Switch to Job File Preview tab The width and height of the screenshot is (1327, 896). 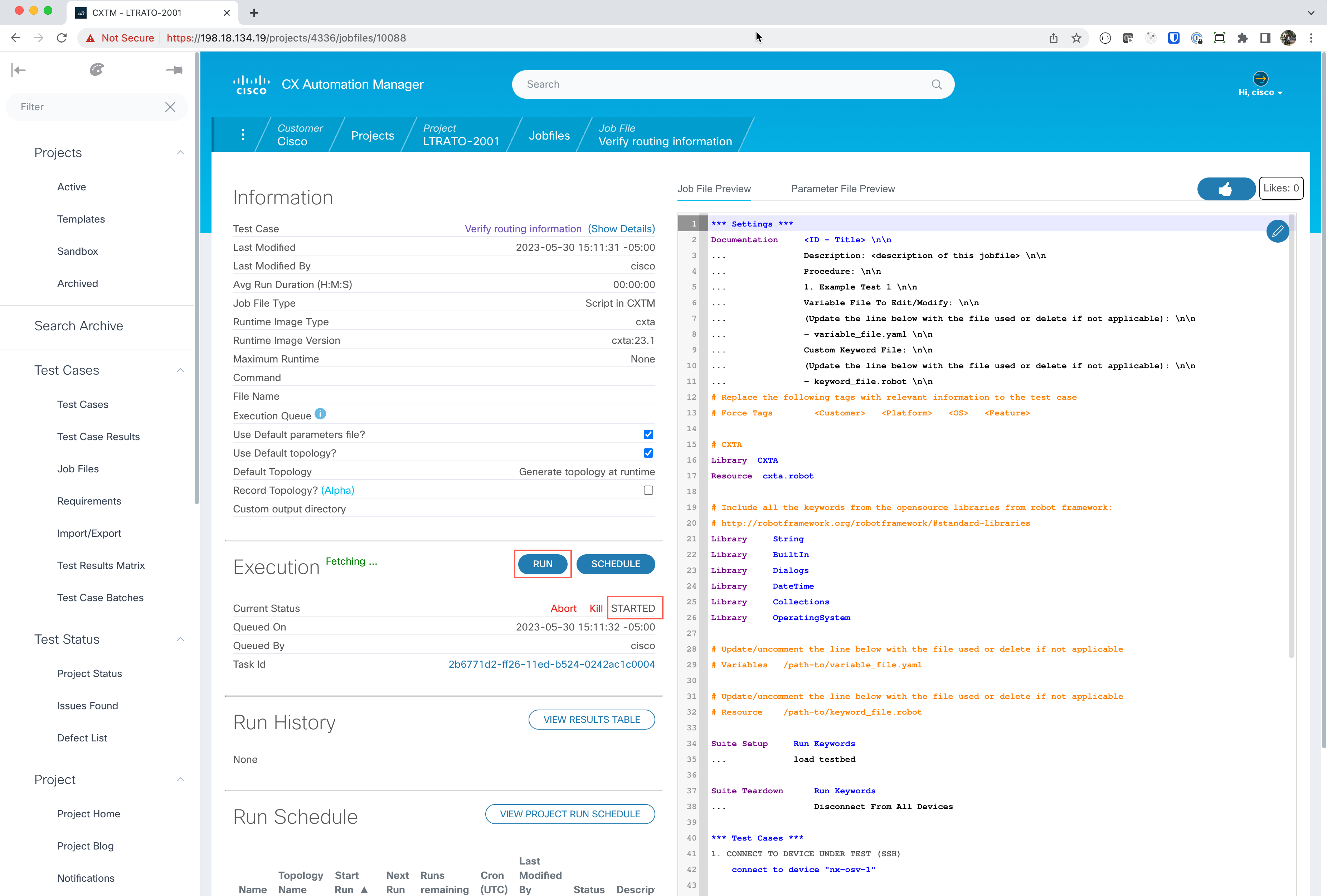click(714, 189)
